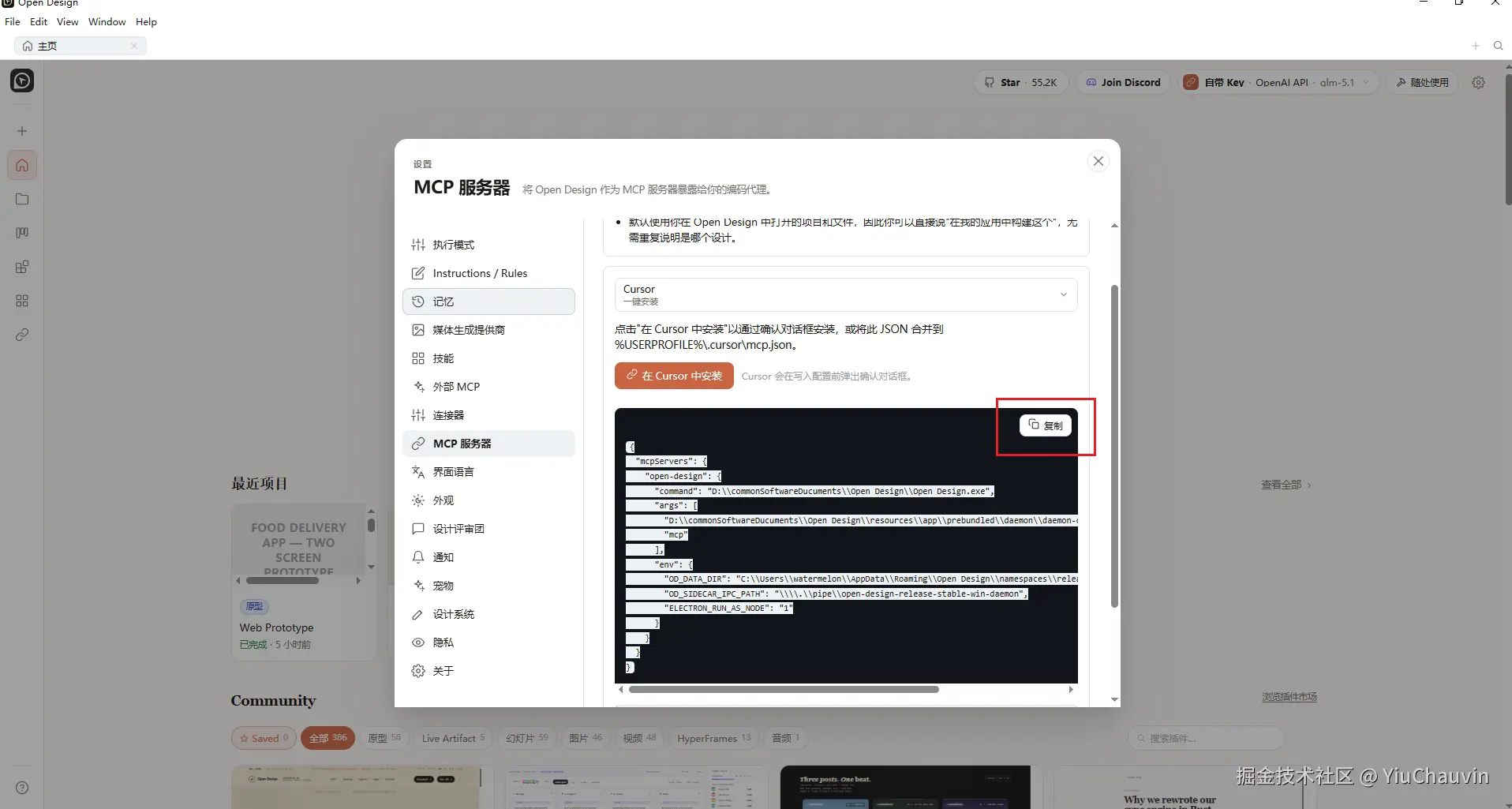Click the dialog scroll-down arrow
This screenshot has height=809, width=1512.
tap(1114, 699)
